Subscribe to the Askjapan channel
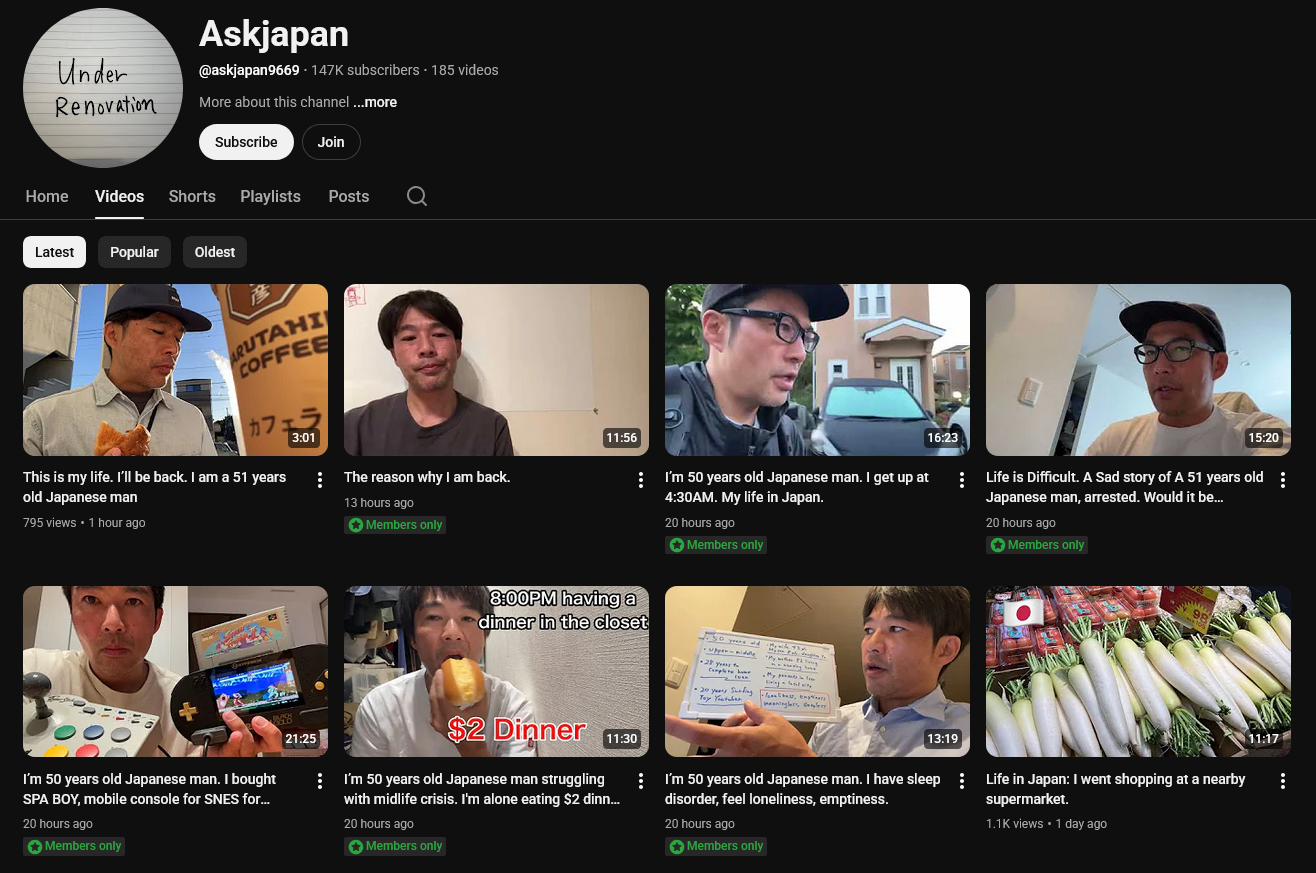Viewport: 1316px width, 873px height. (246, 142)
